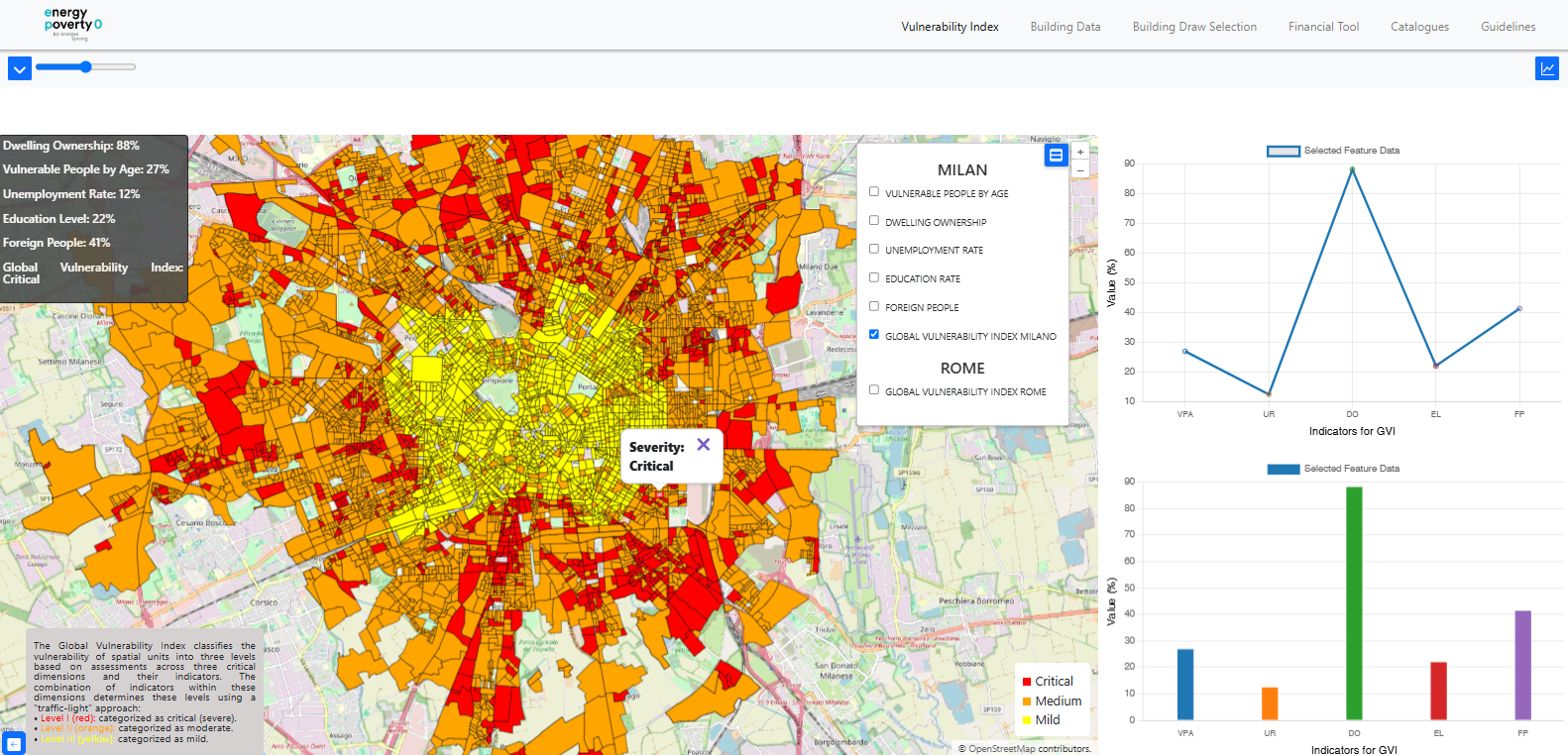Collapse the panel with blue chevron button

[x=19, y=68]
